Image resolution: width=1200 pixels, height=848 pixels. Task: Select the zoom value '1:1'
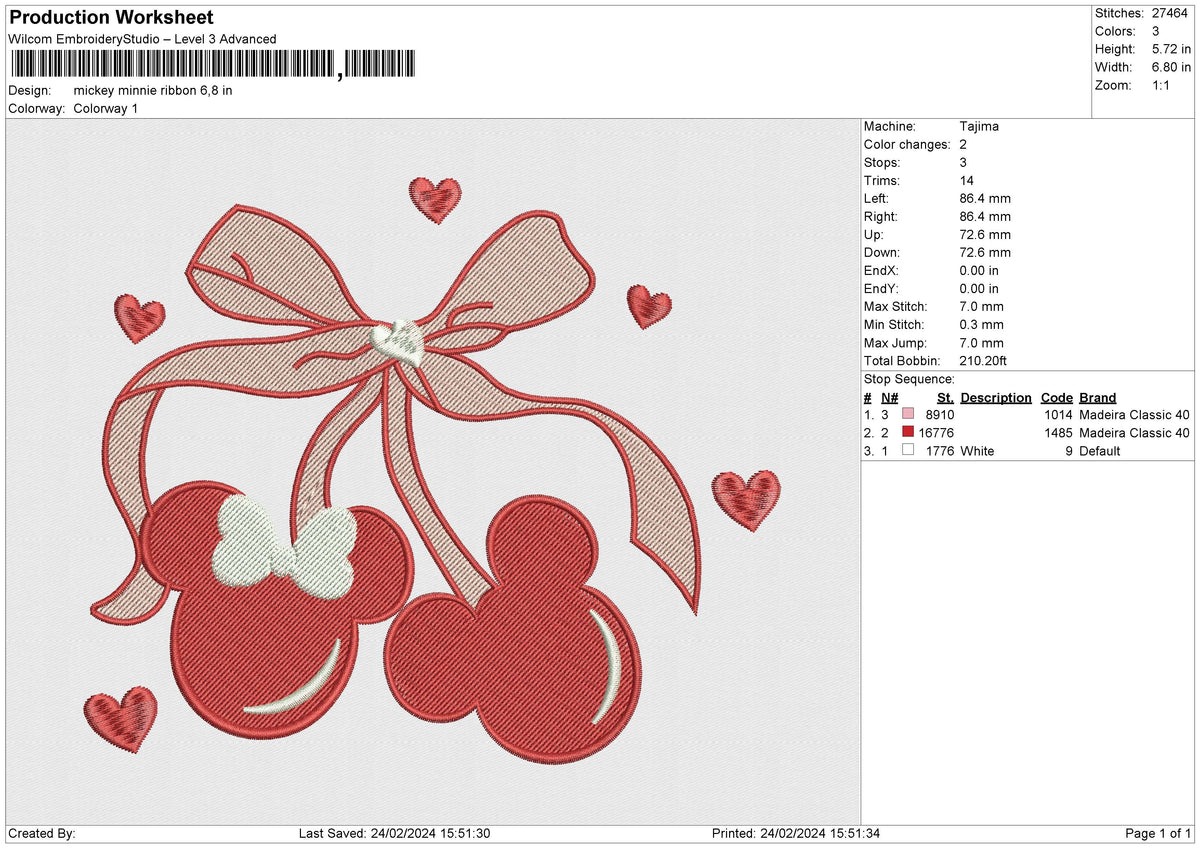(x=1162, y=85)
